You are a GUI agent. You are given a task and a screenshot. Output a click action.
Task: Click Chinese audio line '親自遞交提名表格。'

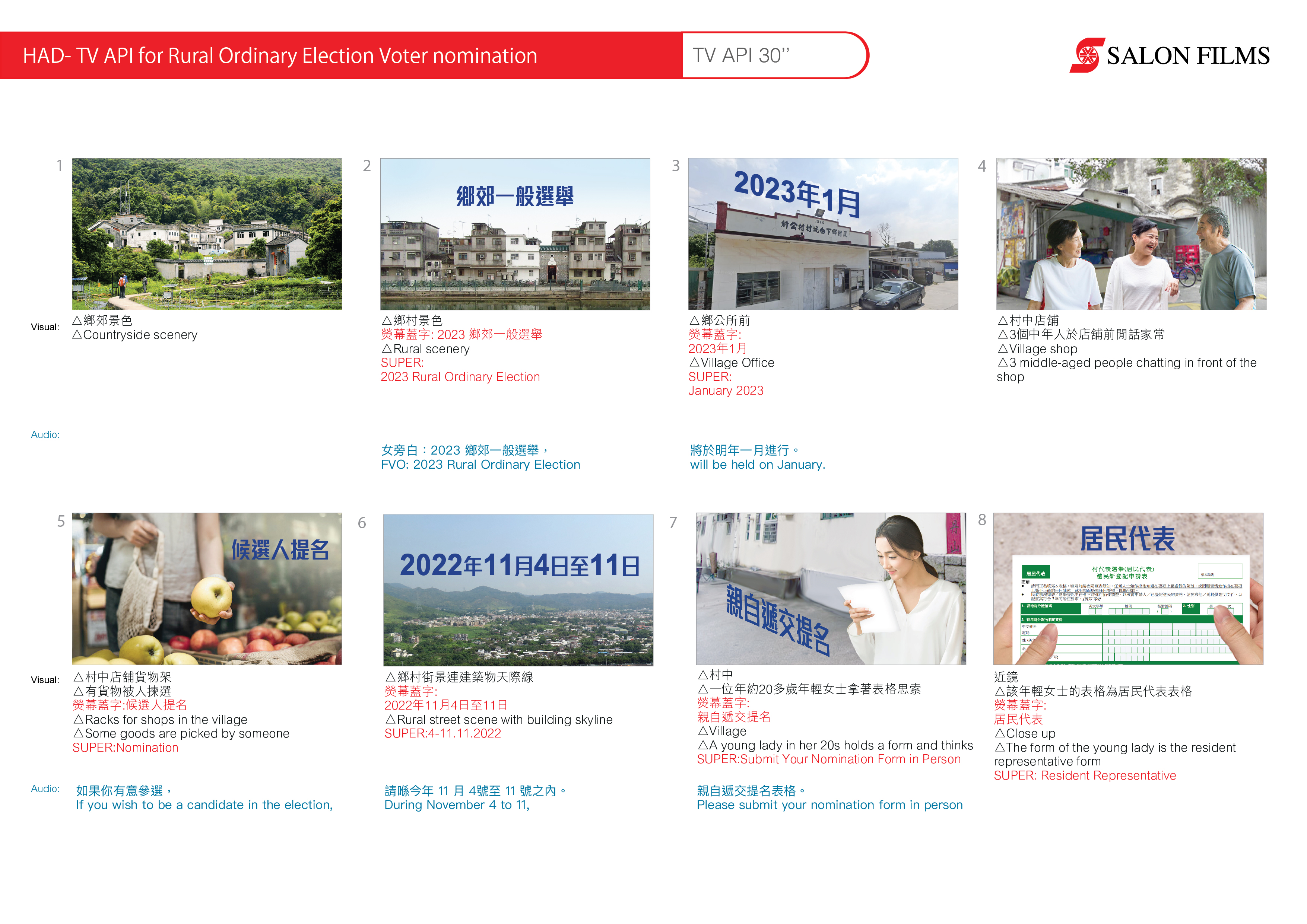[751, 791]
